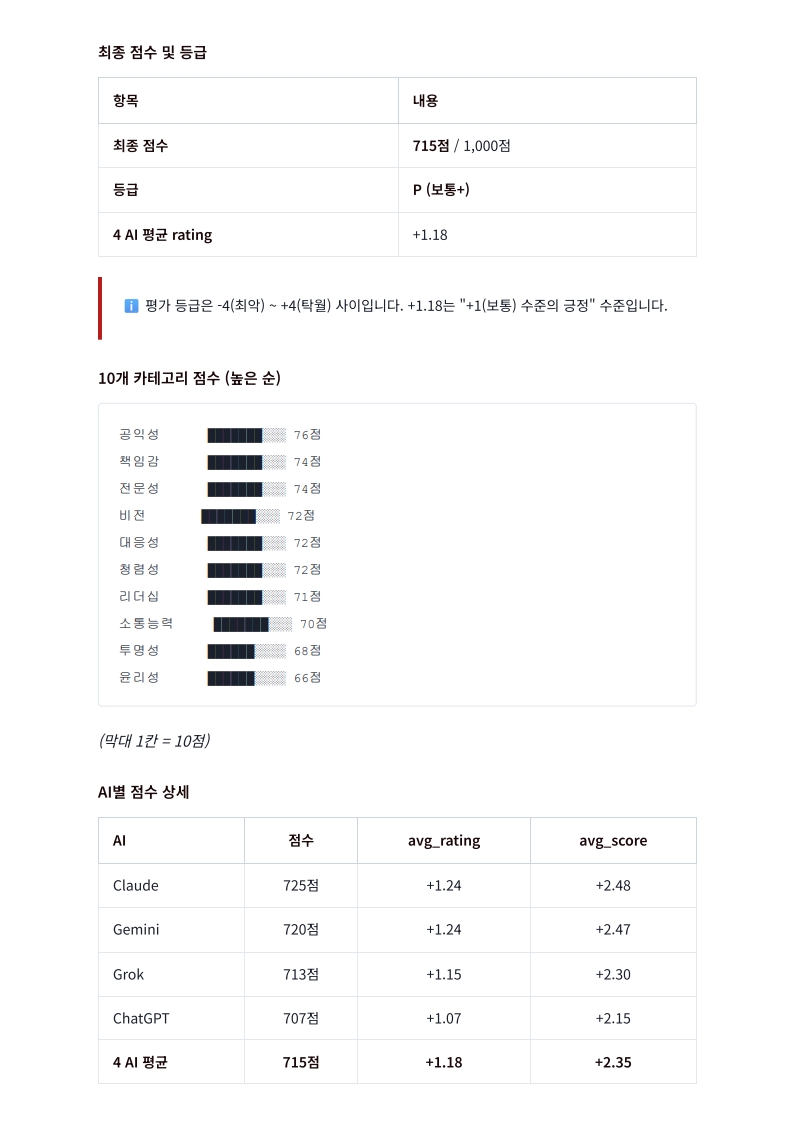Click ChatGPT's +1.07 avg_rating cell
Image resolution: width=793 pixels, height=1122 pixels.
pos(443,1018)
